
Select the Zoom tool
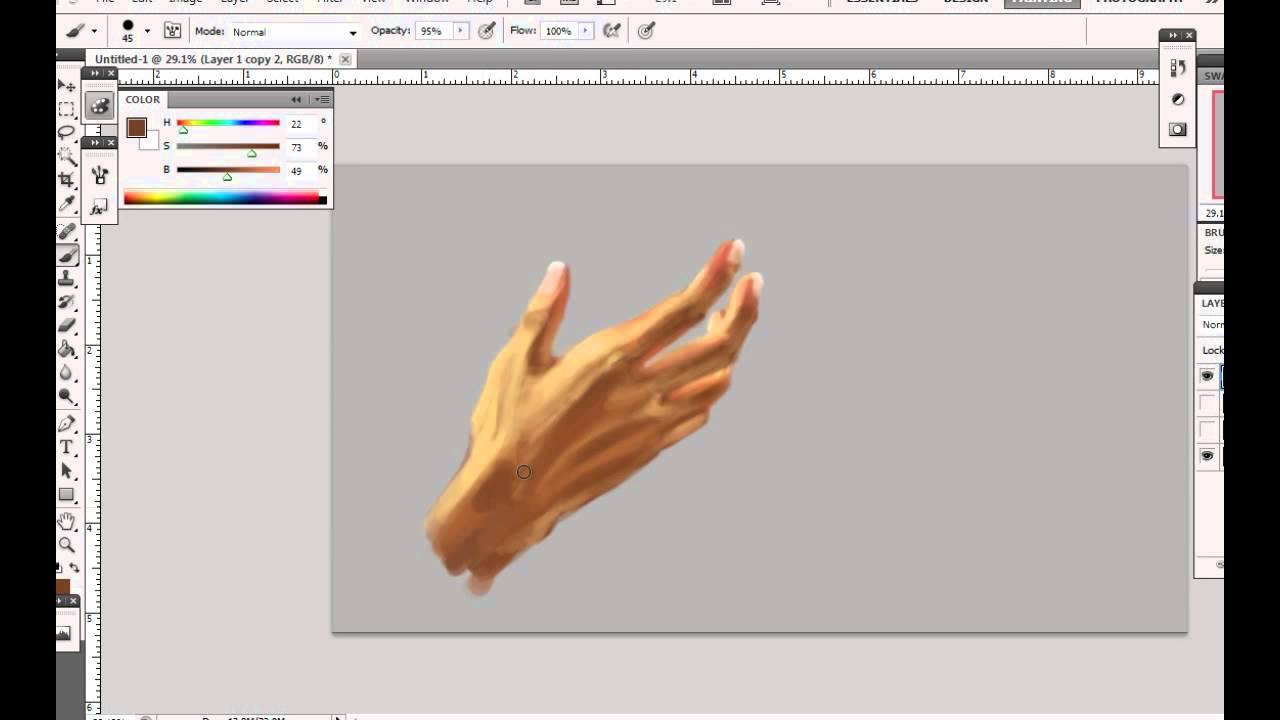click(x=67, y=545)
